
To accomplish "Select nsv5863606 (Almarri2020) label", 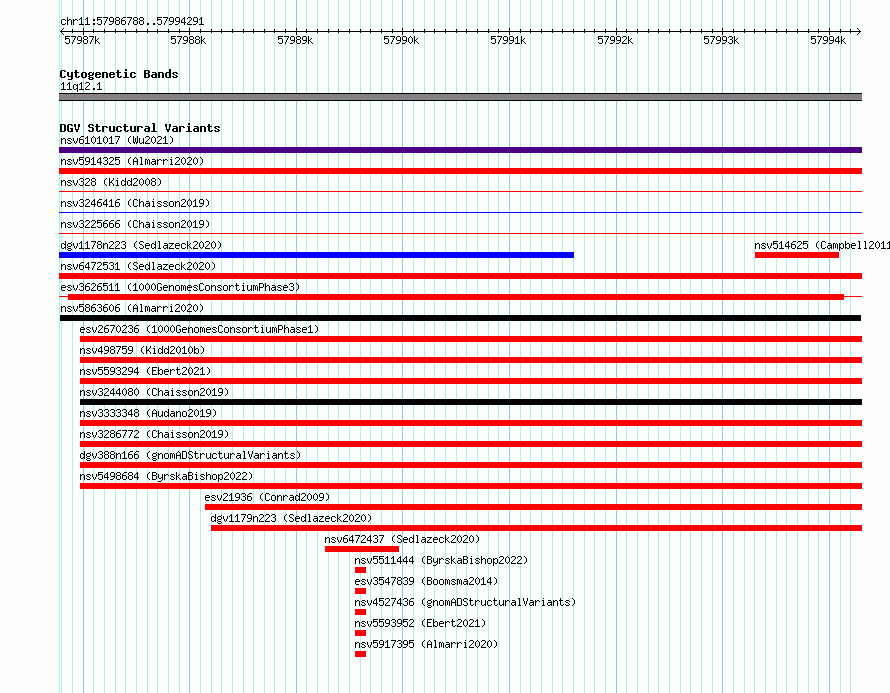I will click(x=132, y=308).
